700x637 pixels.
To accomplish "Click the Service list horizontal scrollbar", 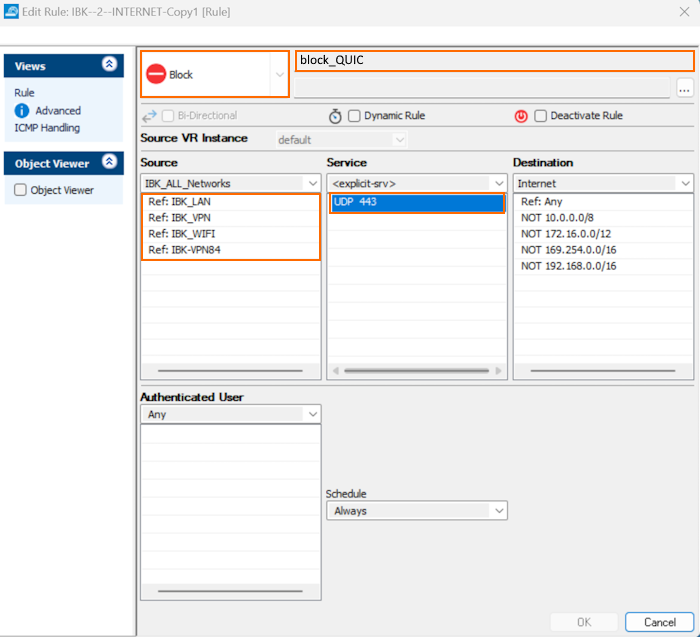I will coord(417,370).
